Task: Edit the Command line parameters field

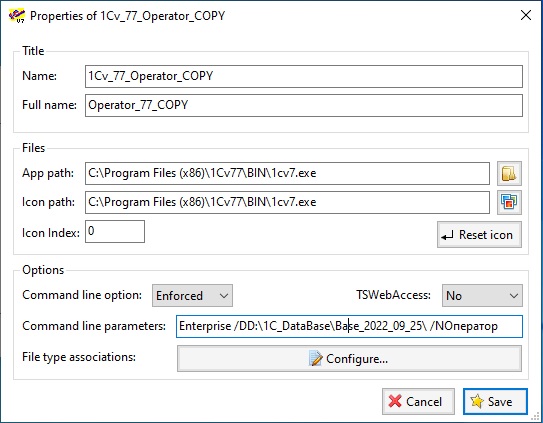Action: pyautogui.click(x=349, y=326)
